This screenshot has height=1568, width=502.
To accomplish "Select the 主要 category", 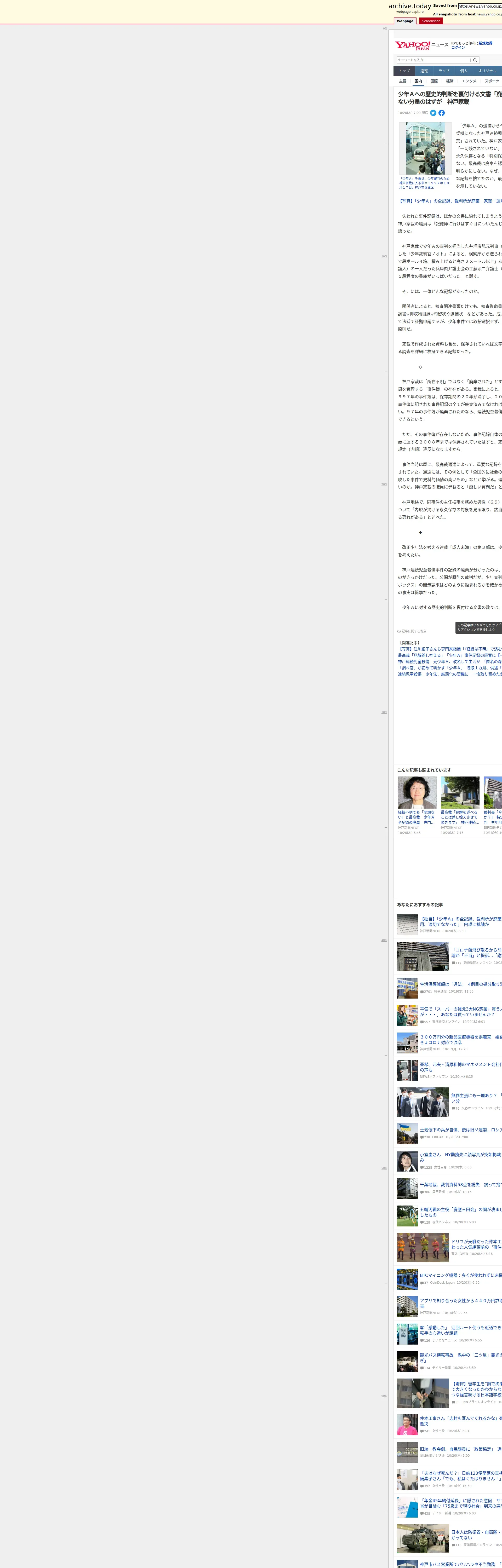I will (x=403, y=81).
